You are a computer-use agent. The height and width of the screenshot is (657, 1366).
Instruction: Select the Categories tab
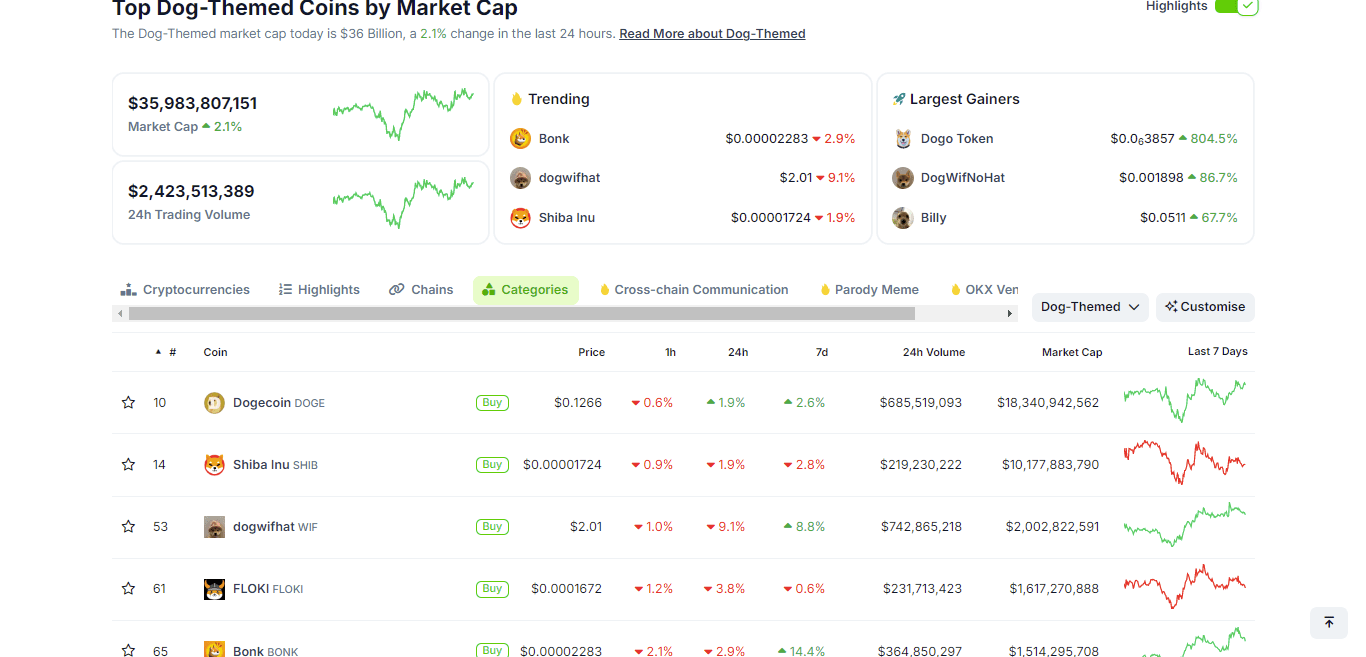tap(525, 290)
